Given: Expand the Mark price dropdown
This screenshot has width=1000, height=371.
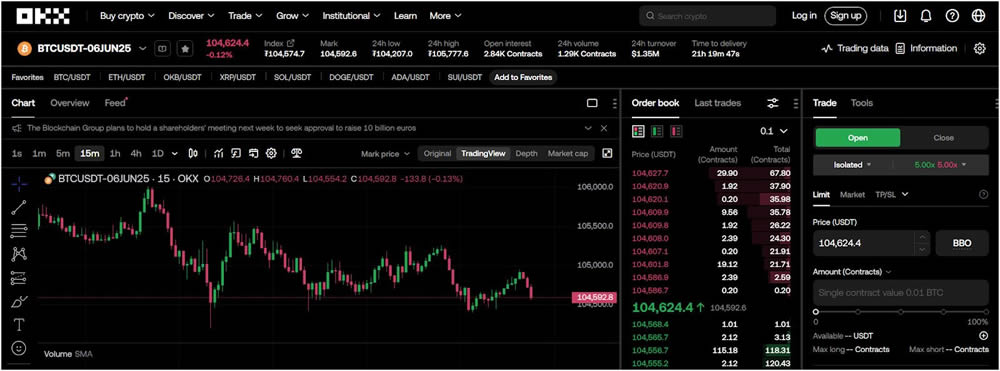Looking at the screenshot, I should 385,154.
